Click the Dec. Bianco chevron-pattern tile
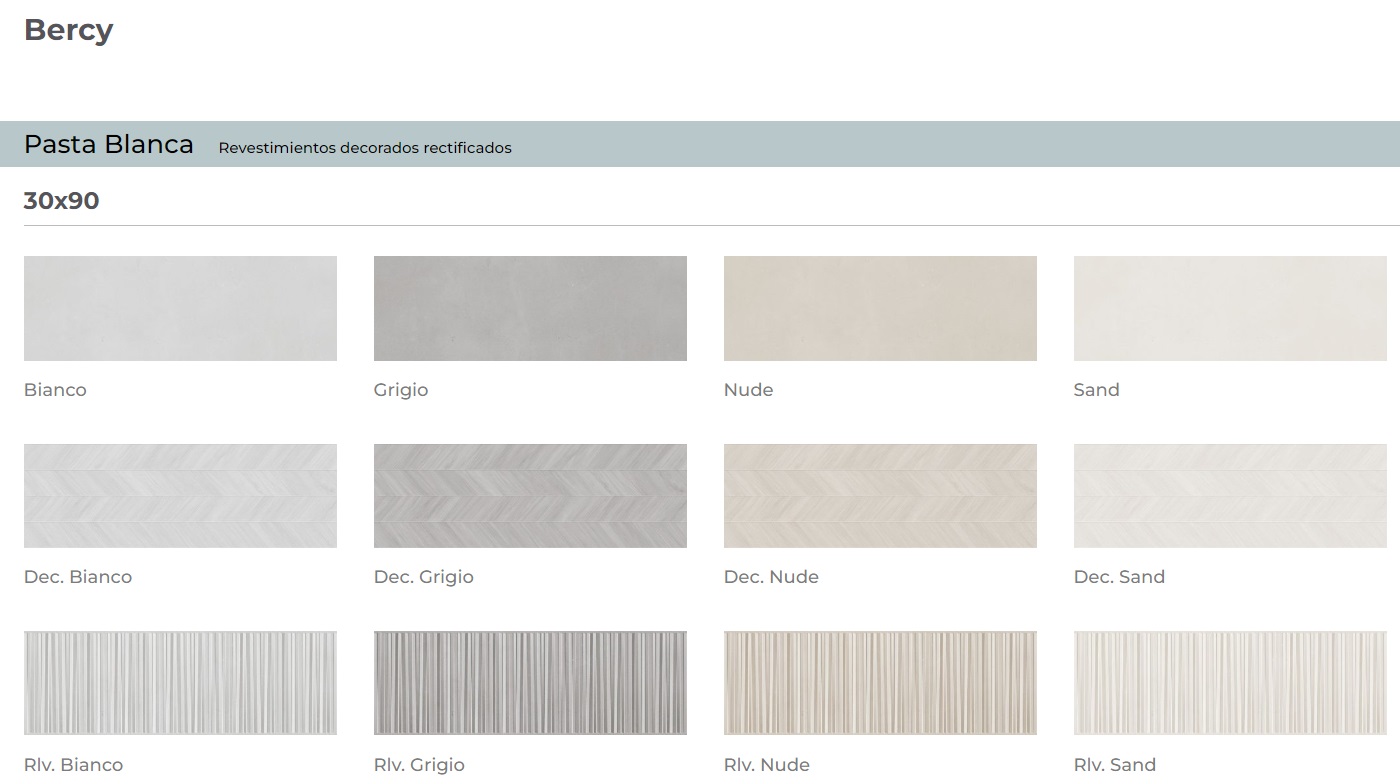This screenshot has width=1400, height=784. 180,496
